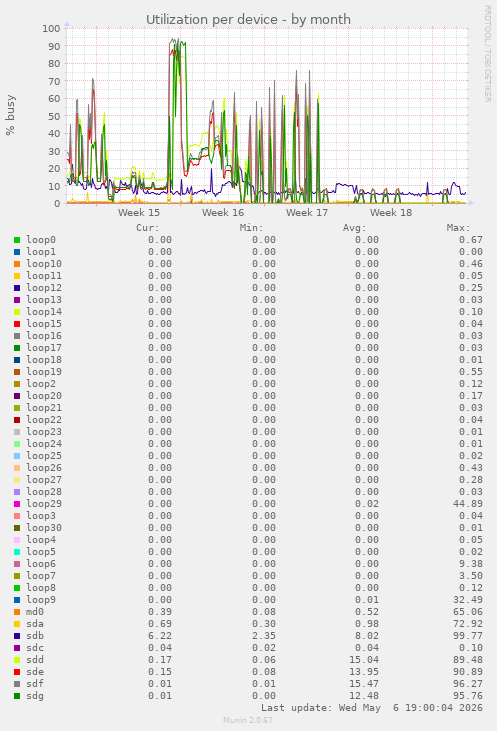Click the 'Last update' timestamp text
This screenshot has width=497, height=731.
(372, 708)
